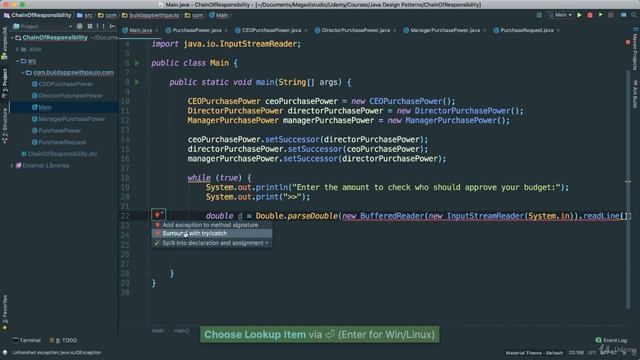Viewport: 640px width, 360px height.
Task: Click the red Debug bug icon
Action: coord(590,15)
